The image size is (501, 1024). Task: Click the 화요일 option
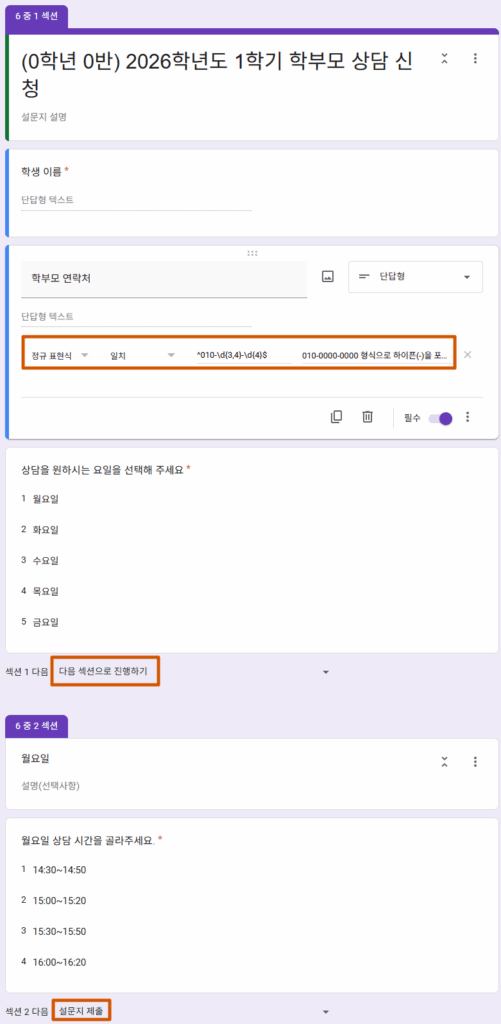[46, 530]
